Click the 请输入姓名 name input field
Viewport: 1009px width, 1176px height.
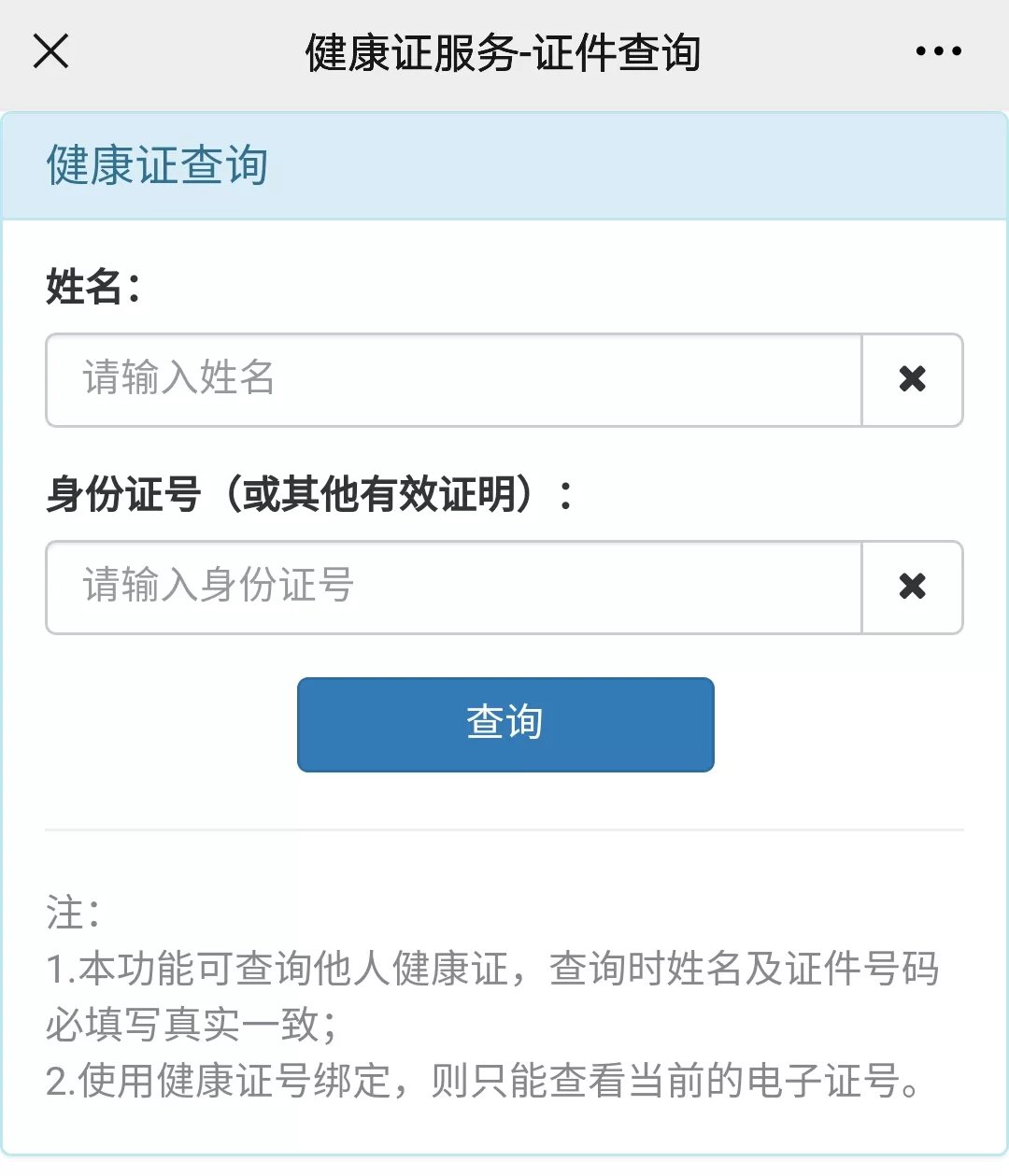pyautogui.click(x=453, y=379)
